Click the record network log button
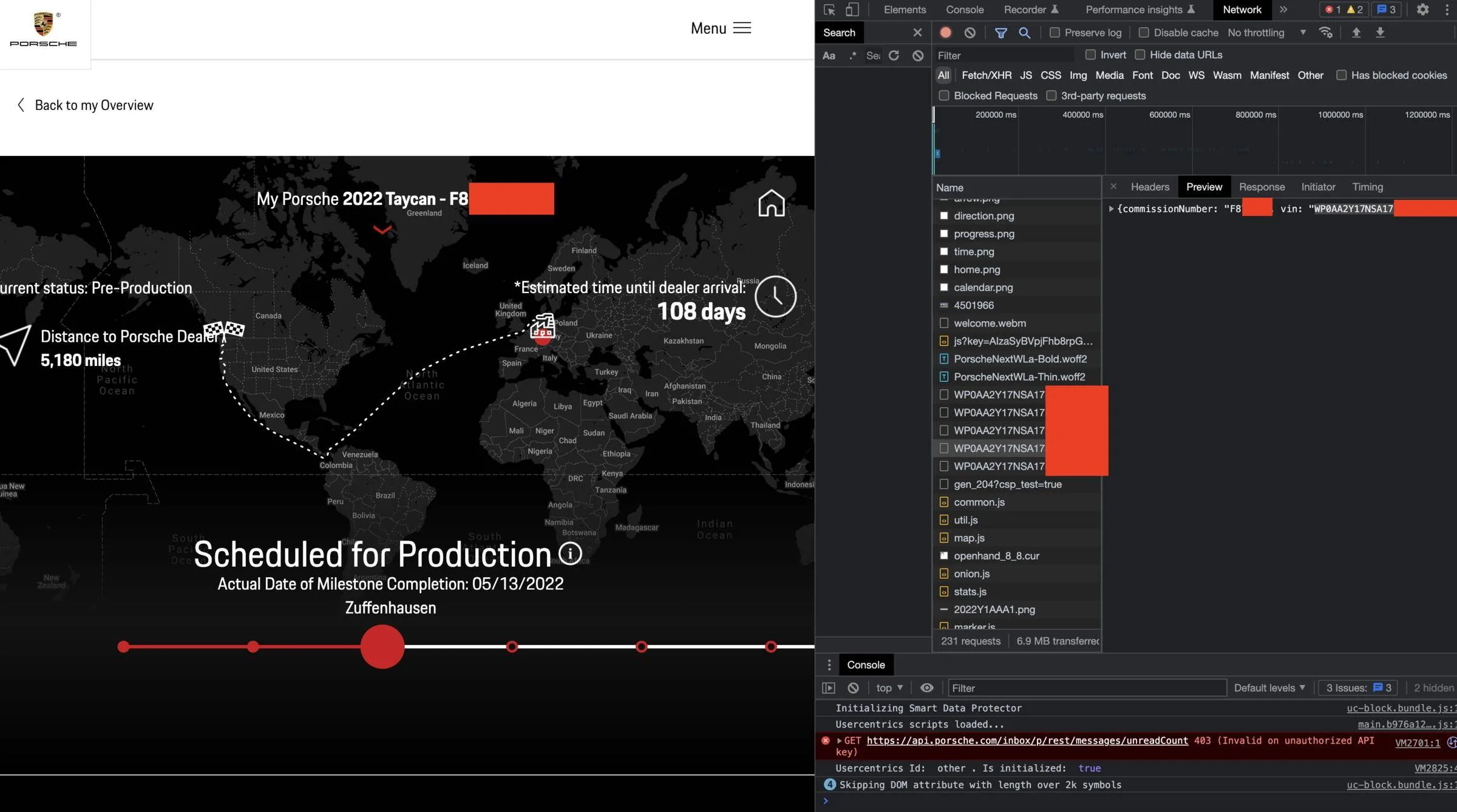Screen dimensions: 1457x812 [945, 33]
